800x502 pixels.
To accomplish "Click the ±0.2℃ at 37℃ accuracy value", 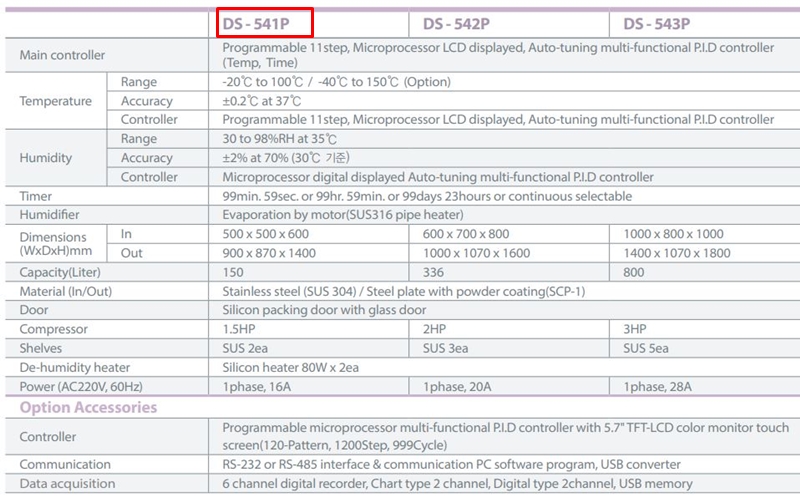I will point(262,101).
